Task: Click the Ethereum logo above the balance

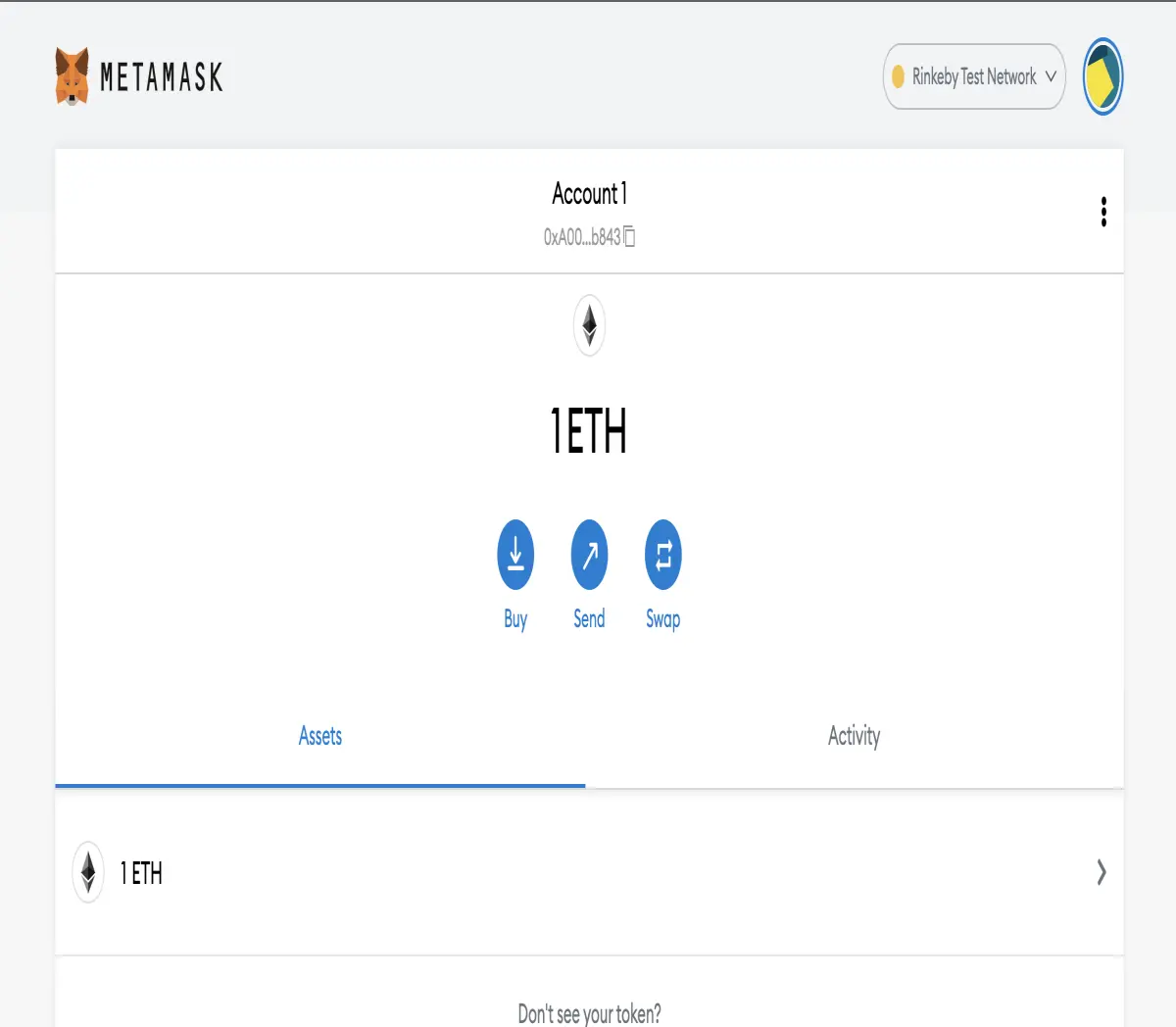Action: [x=589, y=326]
